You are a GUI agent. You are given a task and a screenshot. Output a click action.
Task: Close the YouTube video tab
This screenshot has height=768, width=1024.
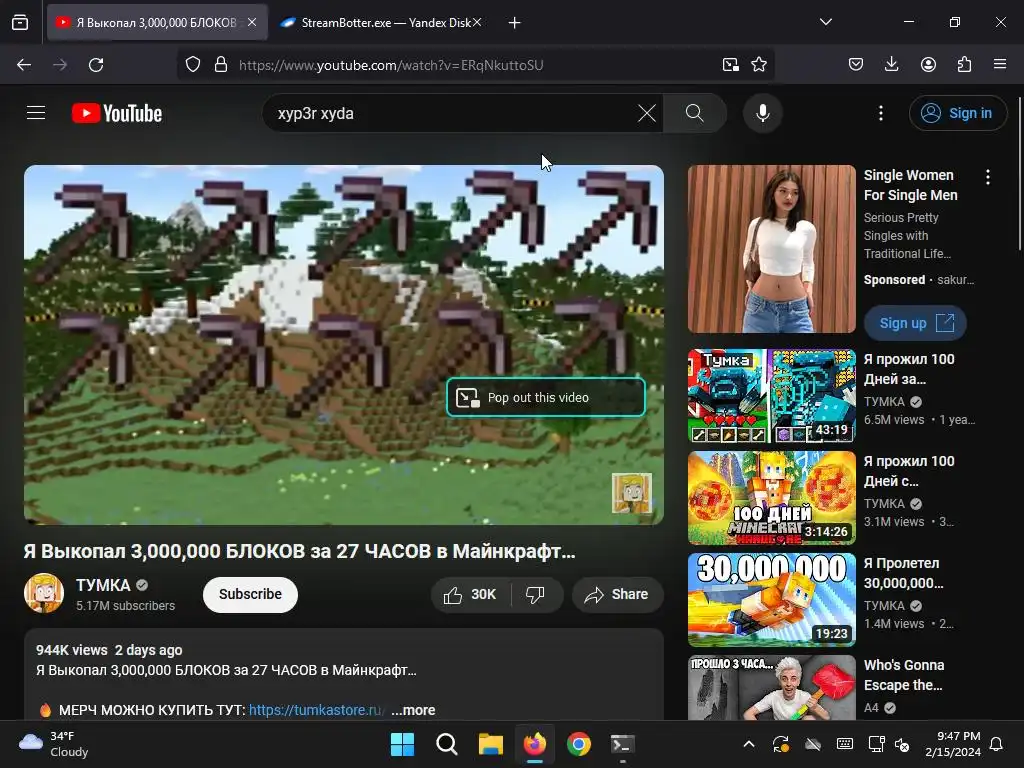[x=252, y=22]
